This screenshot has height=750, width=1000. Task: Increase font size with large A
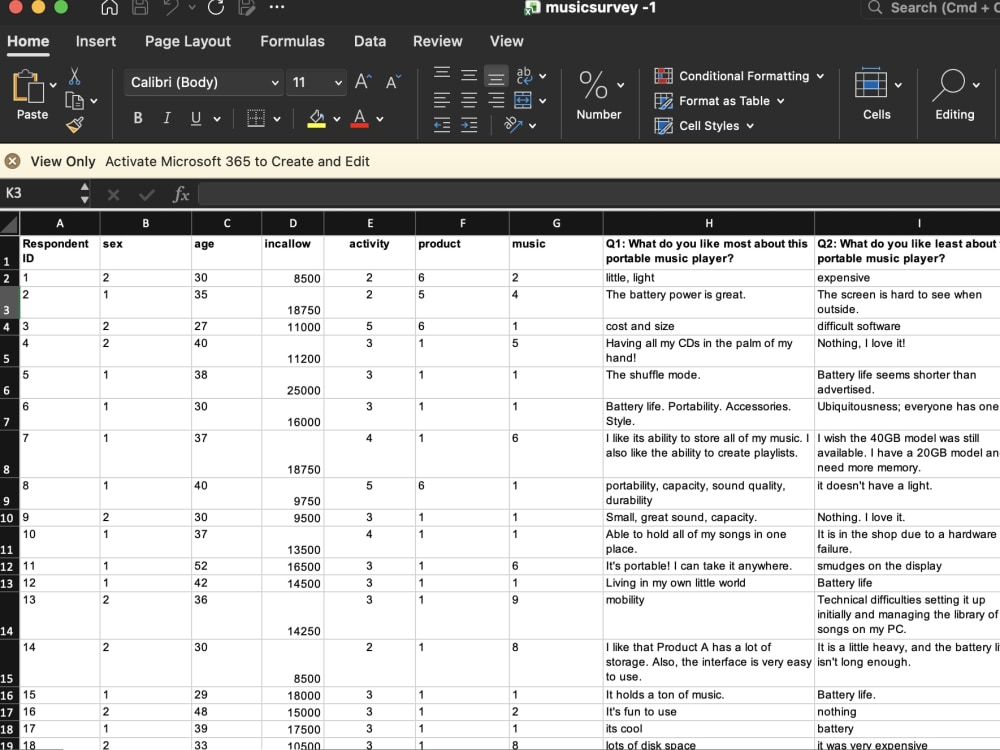[364, 82]
